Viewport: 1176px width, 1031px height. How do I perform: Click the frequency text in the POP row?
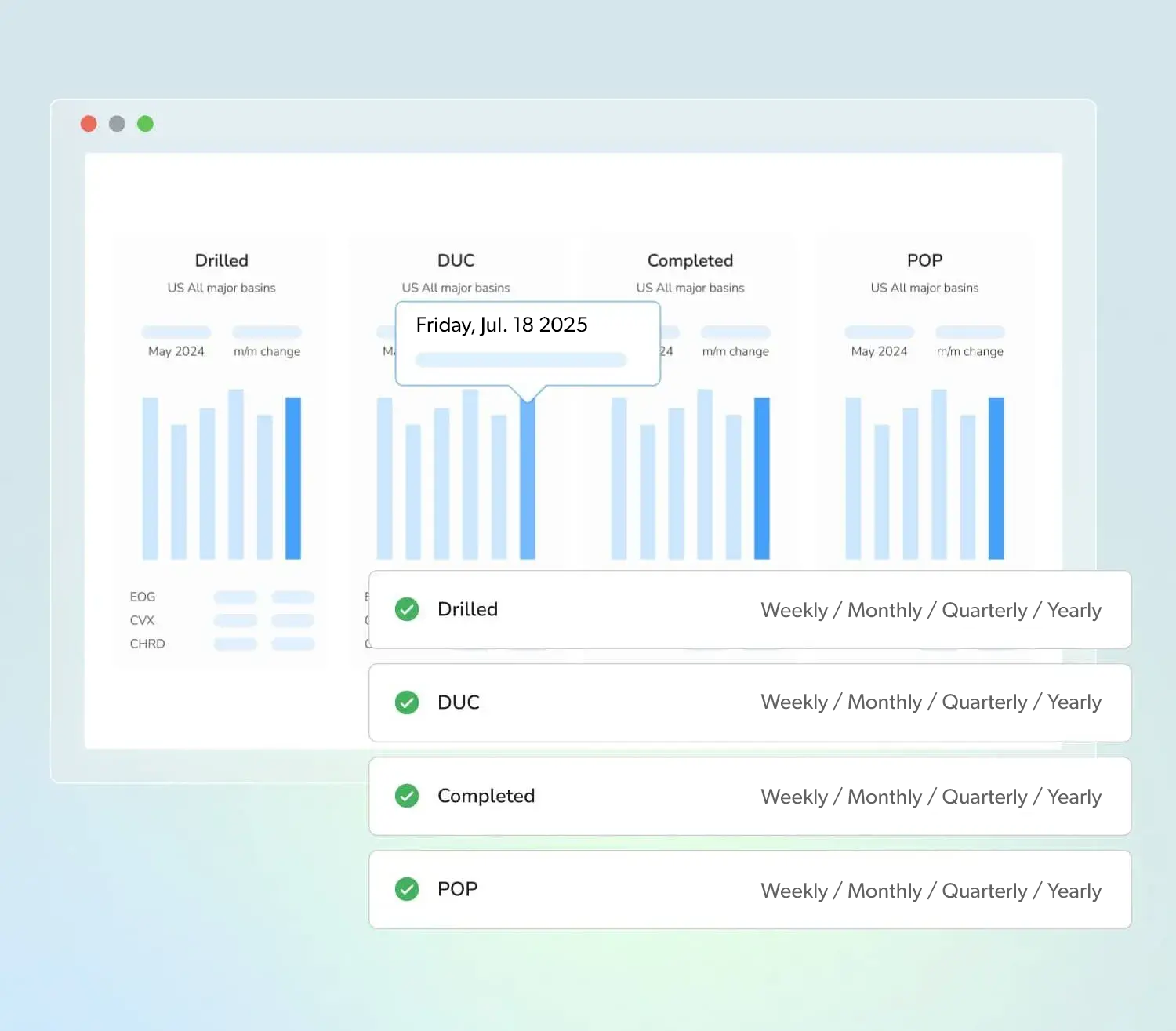tap(931, 891)
